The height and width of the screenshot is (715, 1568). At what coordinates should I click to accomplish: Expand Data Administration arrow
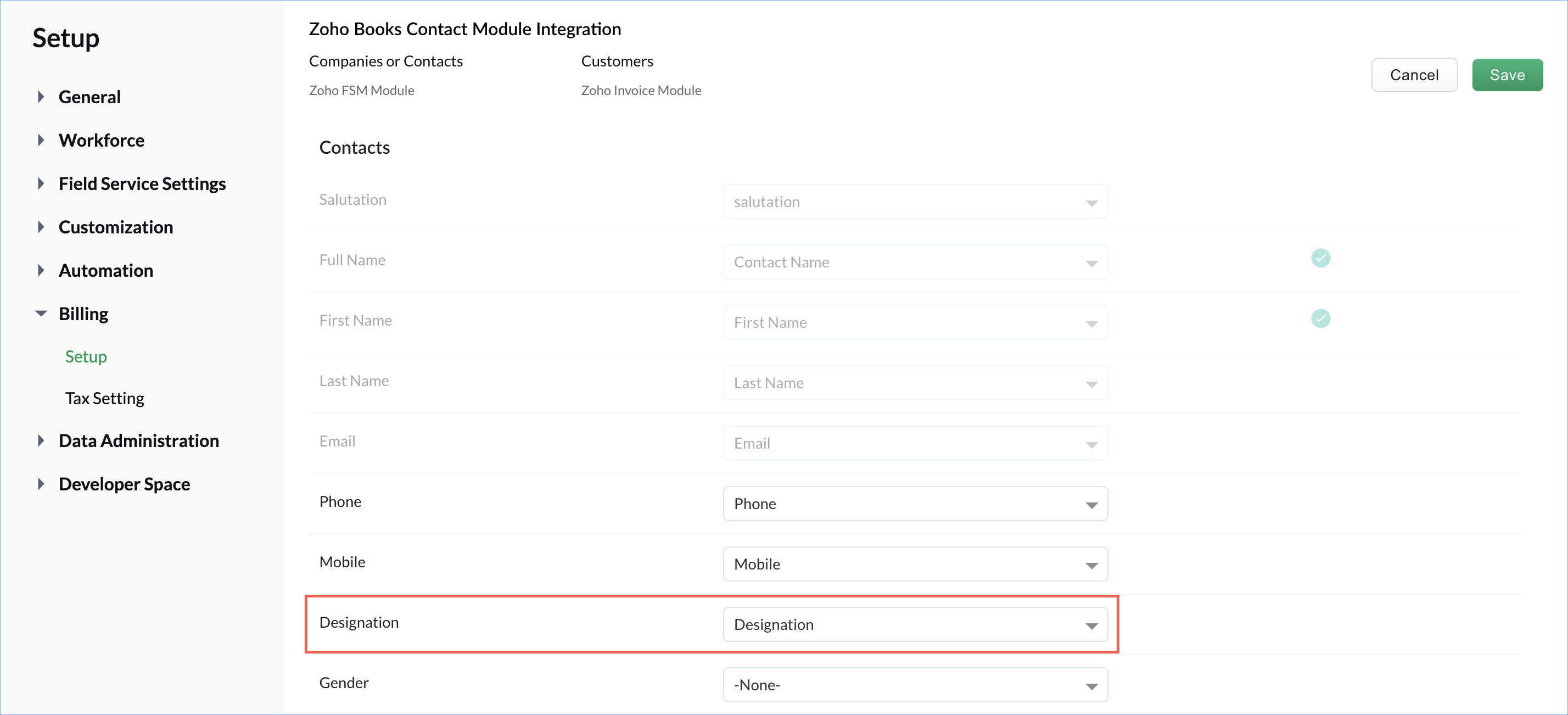tap(41, 440)
